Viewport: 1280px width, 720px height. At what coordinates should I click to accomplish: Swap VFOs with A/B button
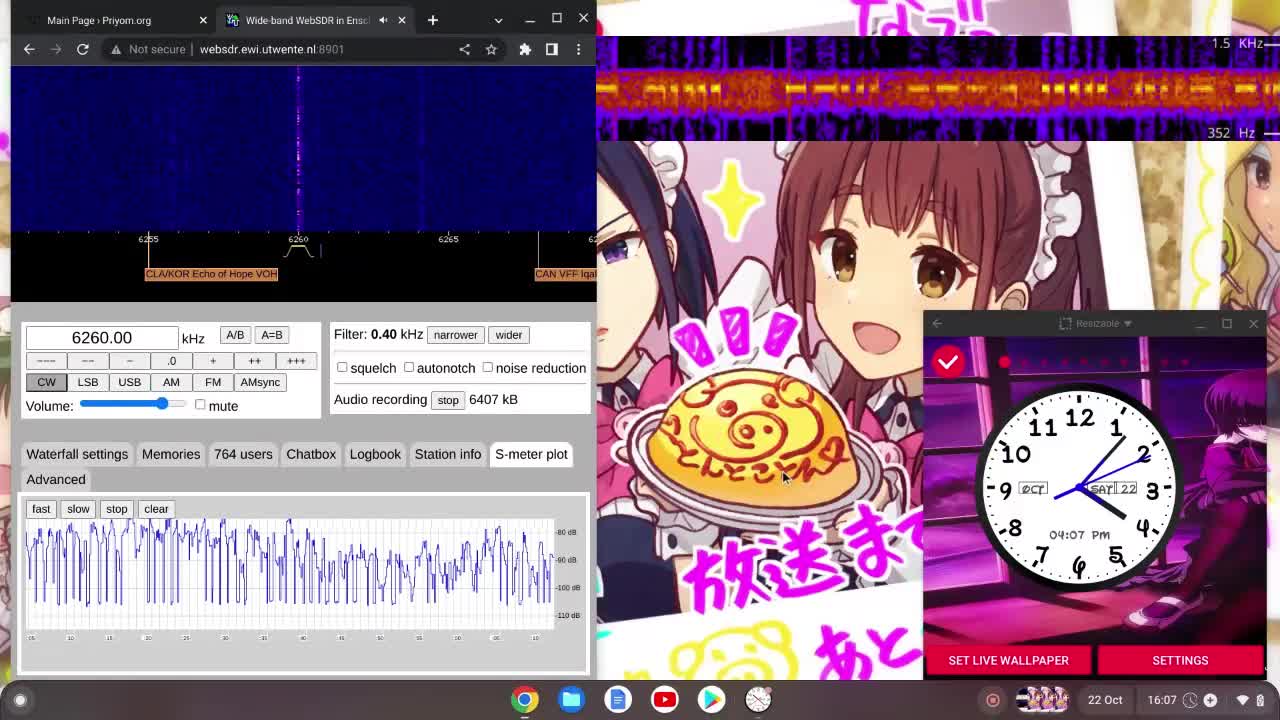234,335
